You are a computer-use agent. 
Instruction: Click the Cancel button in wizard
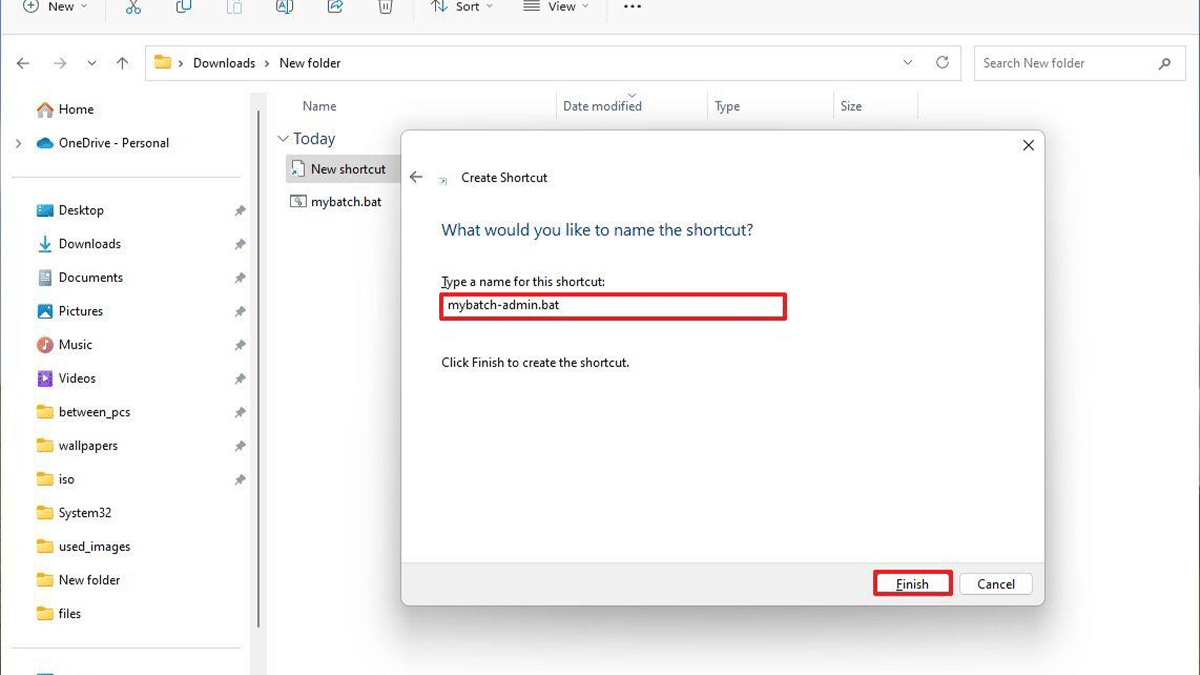point(996,584)
